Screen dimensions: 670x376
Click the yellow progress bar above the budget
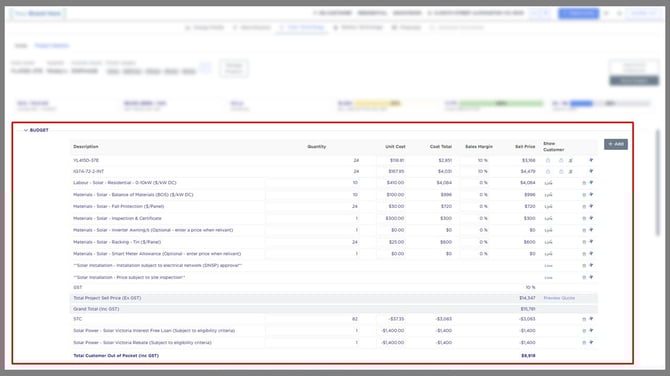click(378, 103)
